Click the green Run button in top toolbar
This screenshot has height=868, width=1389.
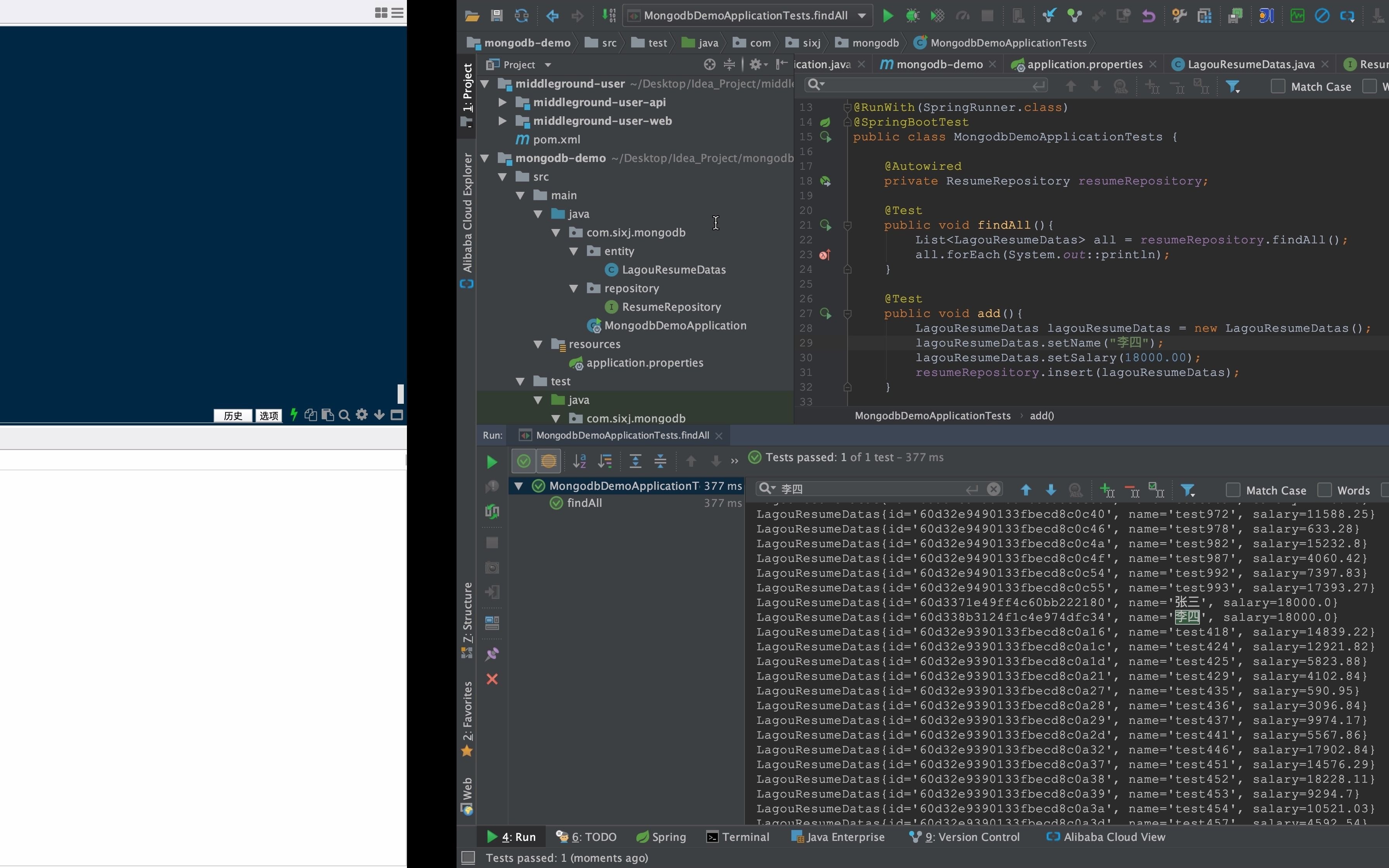pos(888,15)
